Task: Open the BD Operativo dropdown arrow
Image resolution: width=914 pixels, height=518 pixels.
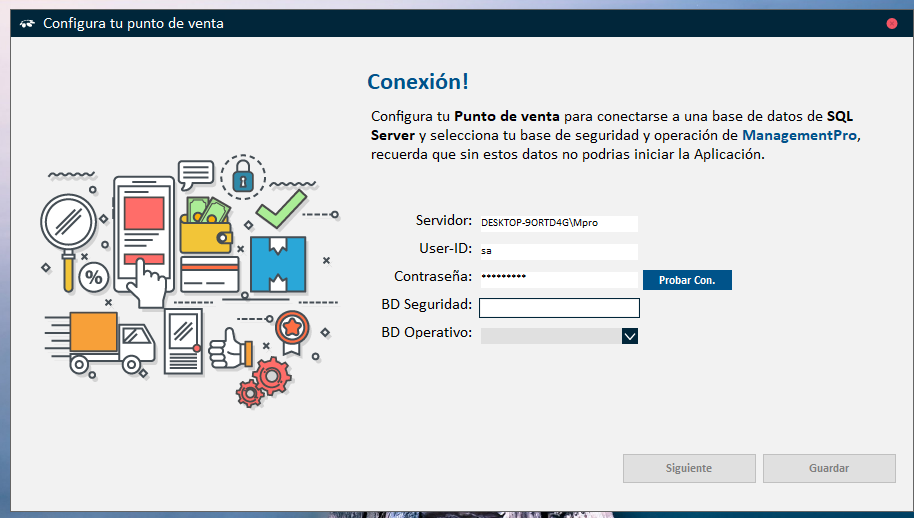Action: tap(629, 336)
